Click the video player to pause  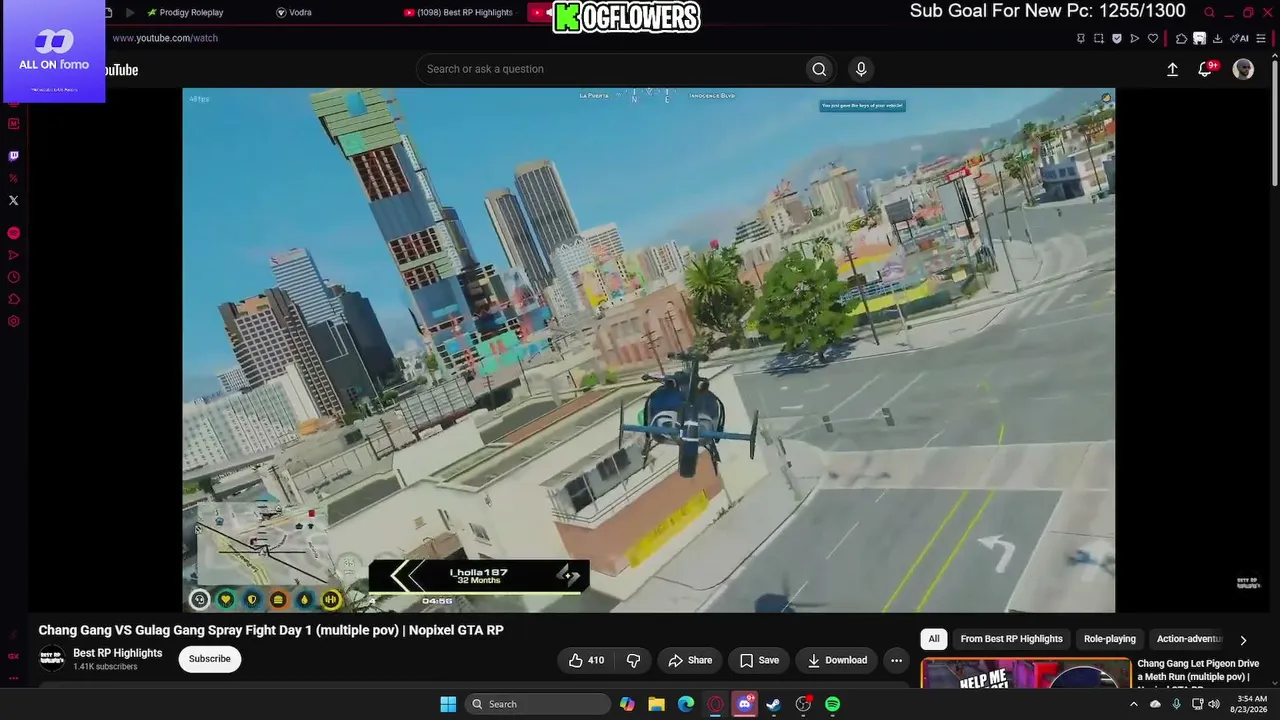(x=648, y=350)
